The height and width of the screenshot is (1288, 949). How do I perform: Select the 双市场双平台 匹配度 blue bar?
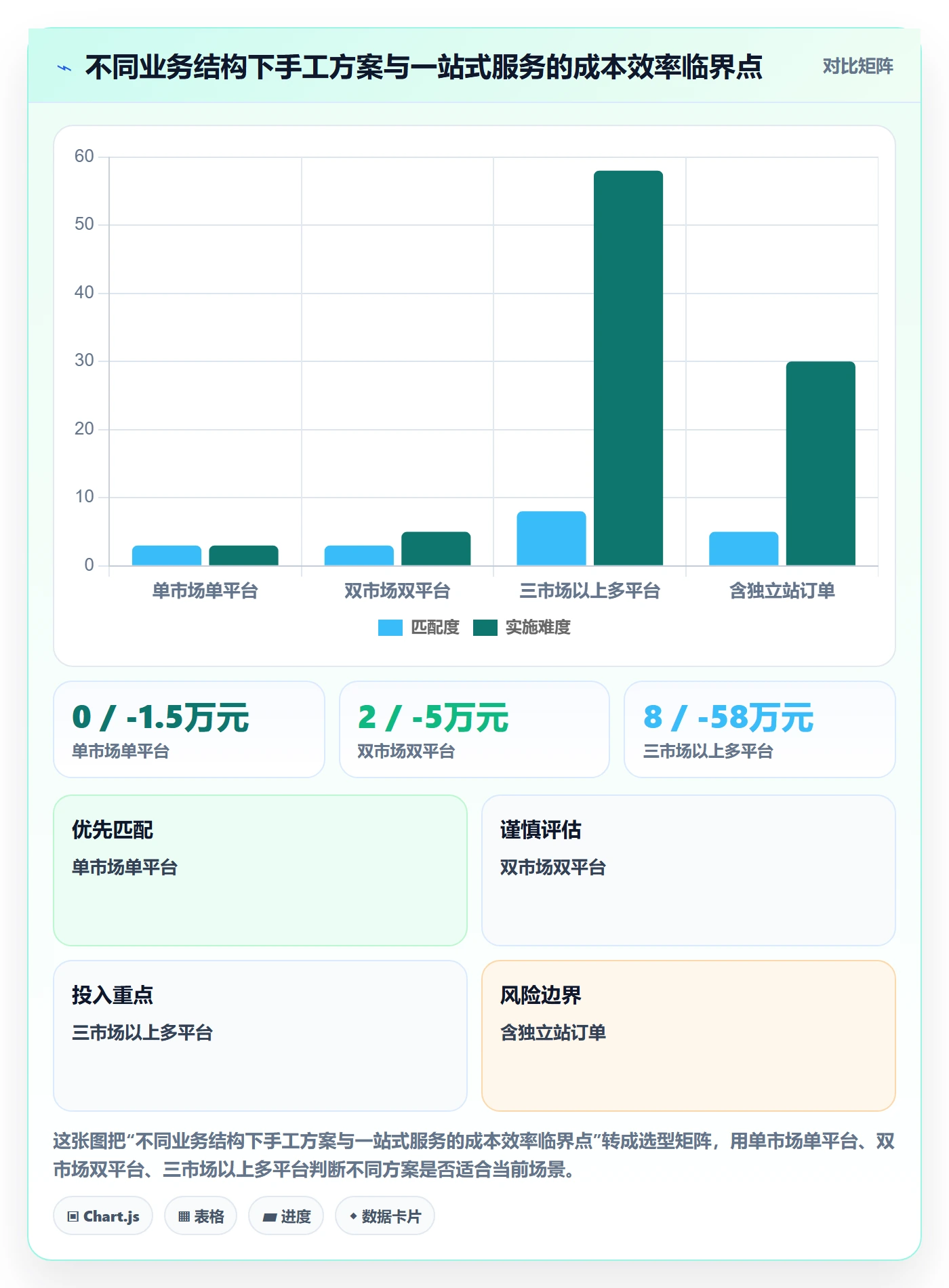click(x=359, y=555)
